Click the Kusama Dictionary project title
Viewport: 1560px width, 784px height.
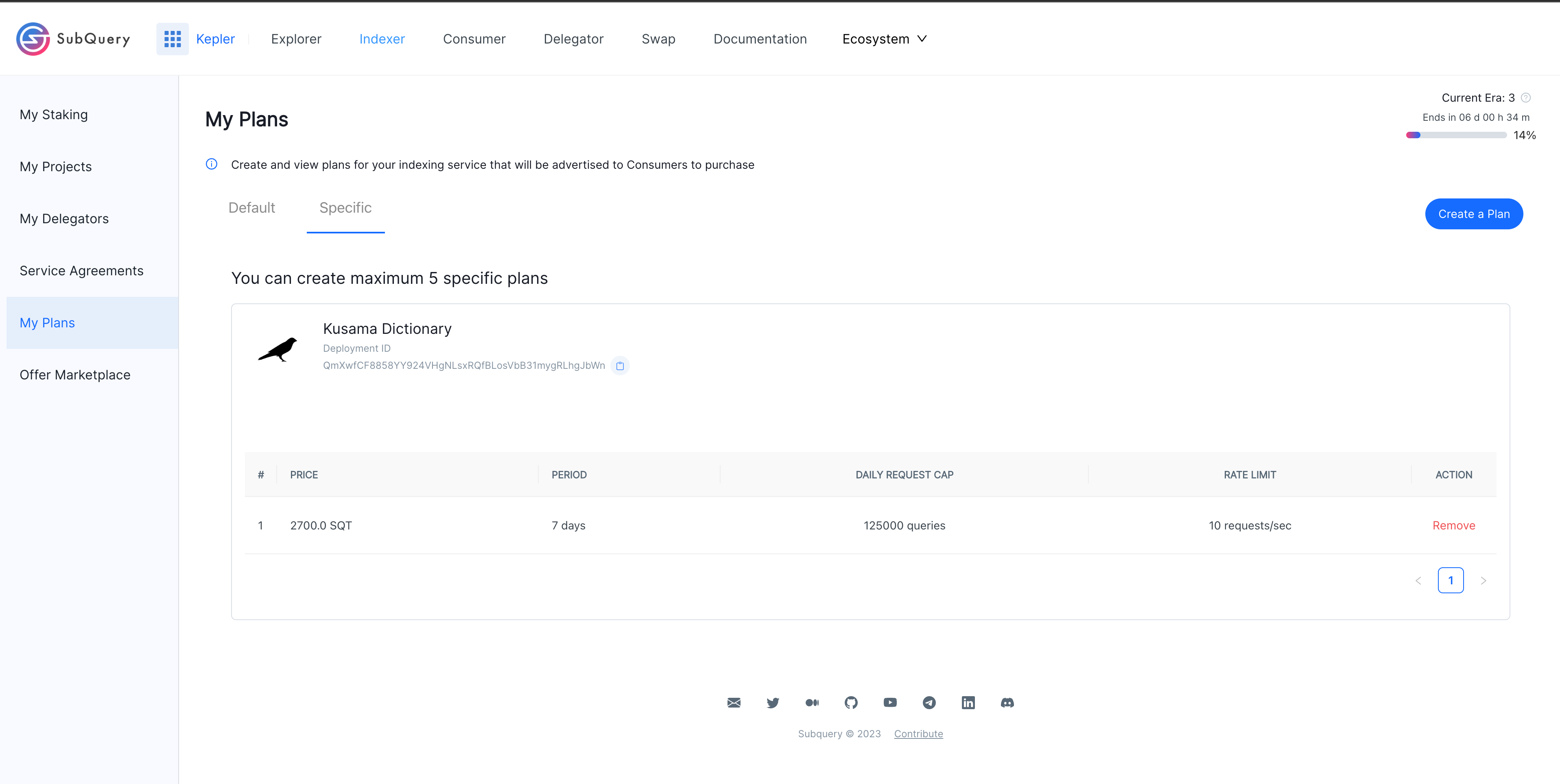[x=388, y=329]
